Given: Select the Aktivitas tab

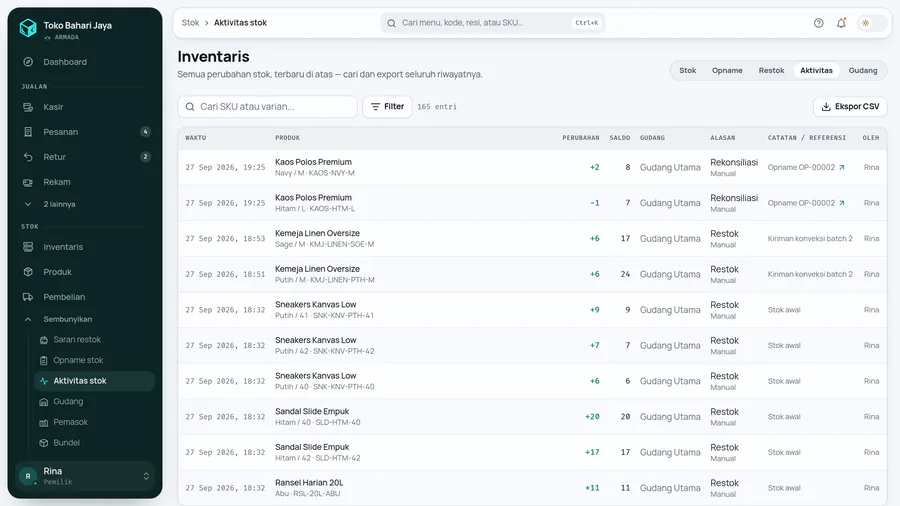Looking at the screenshot, I should tap(816, 71).
